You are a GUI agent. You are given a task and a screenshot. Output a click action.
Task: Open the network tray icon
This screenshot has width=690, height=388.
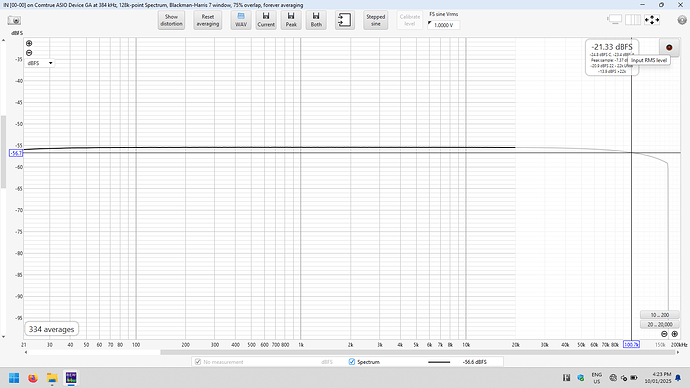(613, 378)
